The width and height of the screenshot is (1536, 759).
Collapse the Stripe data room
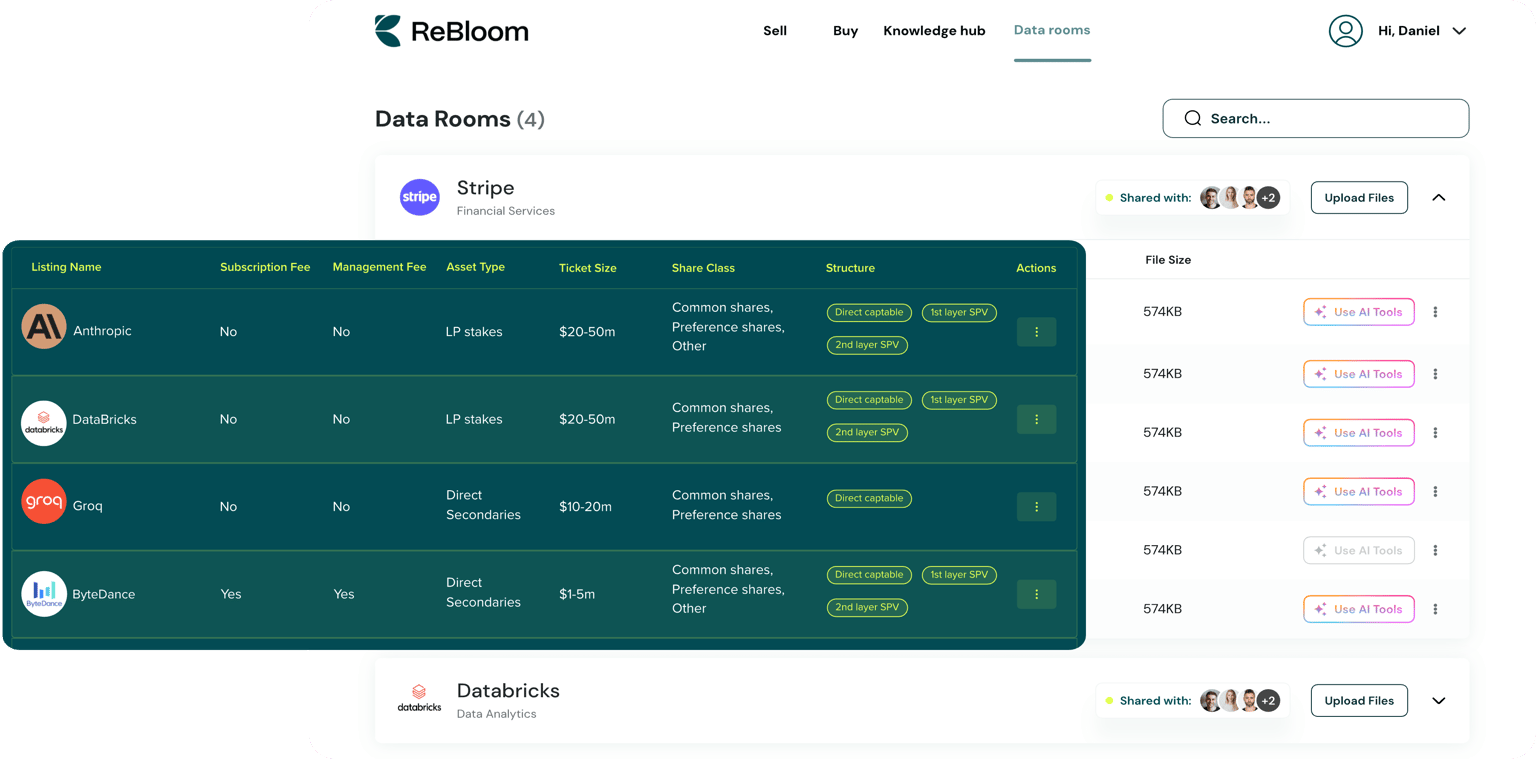click(1438, 198)
